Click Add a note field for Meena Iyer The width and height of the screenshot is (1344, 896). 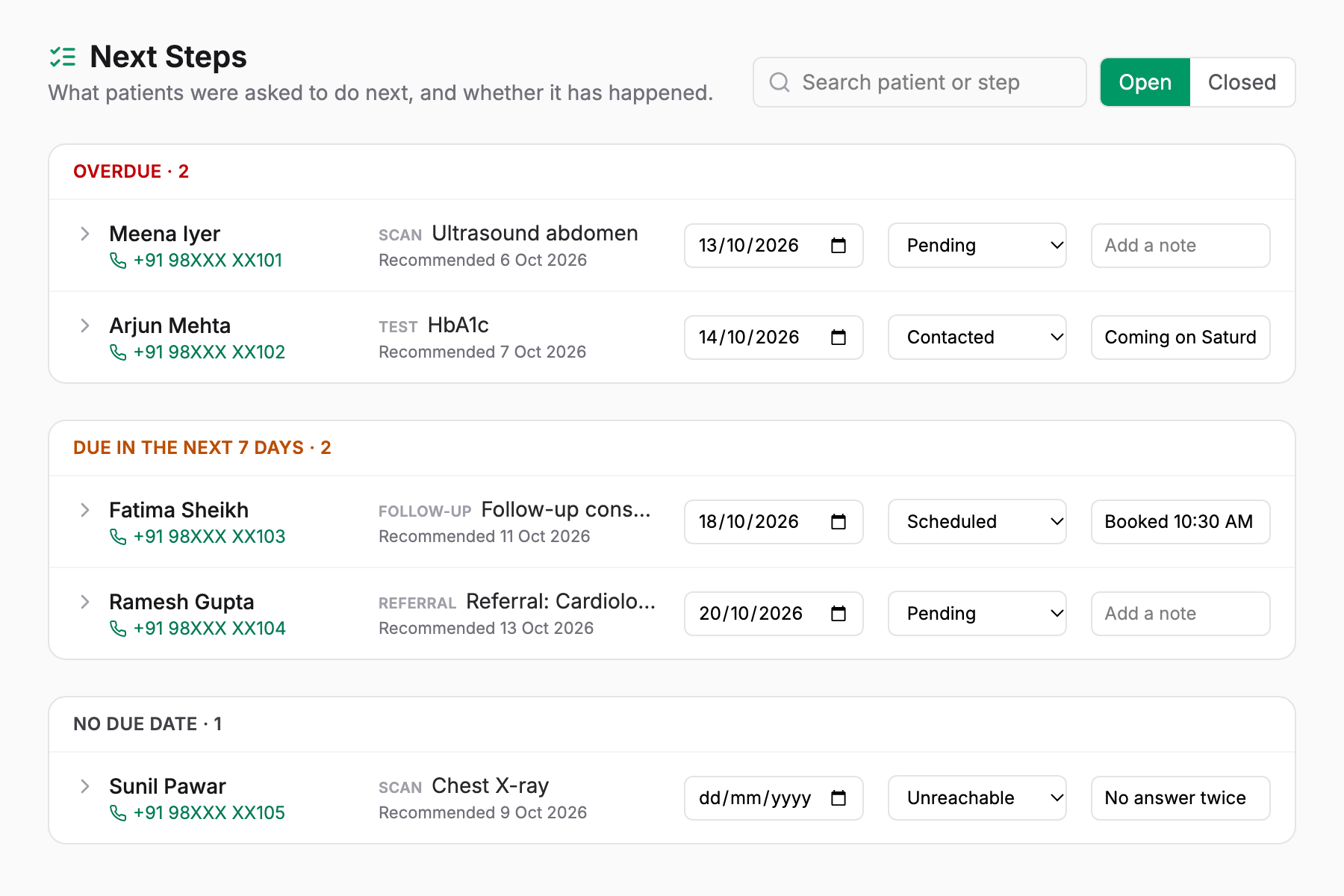pos(1180,246)
